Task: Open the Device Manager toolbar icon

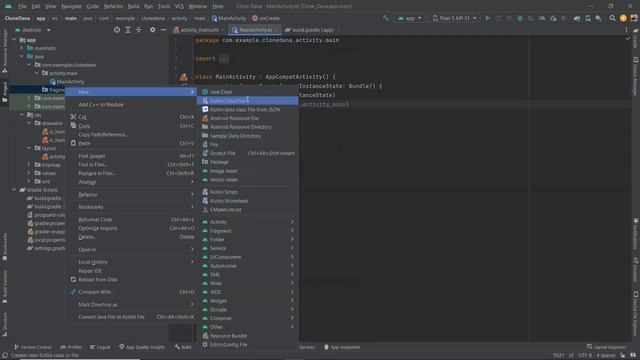Action: [588, 18]
